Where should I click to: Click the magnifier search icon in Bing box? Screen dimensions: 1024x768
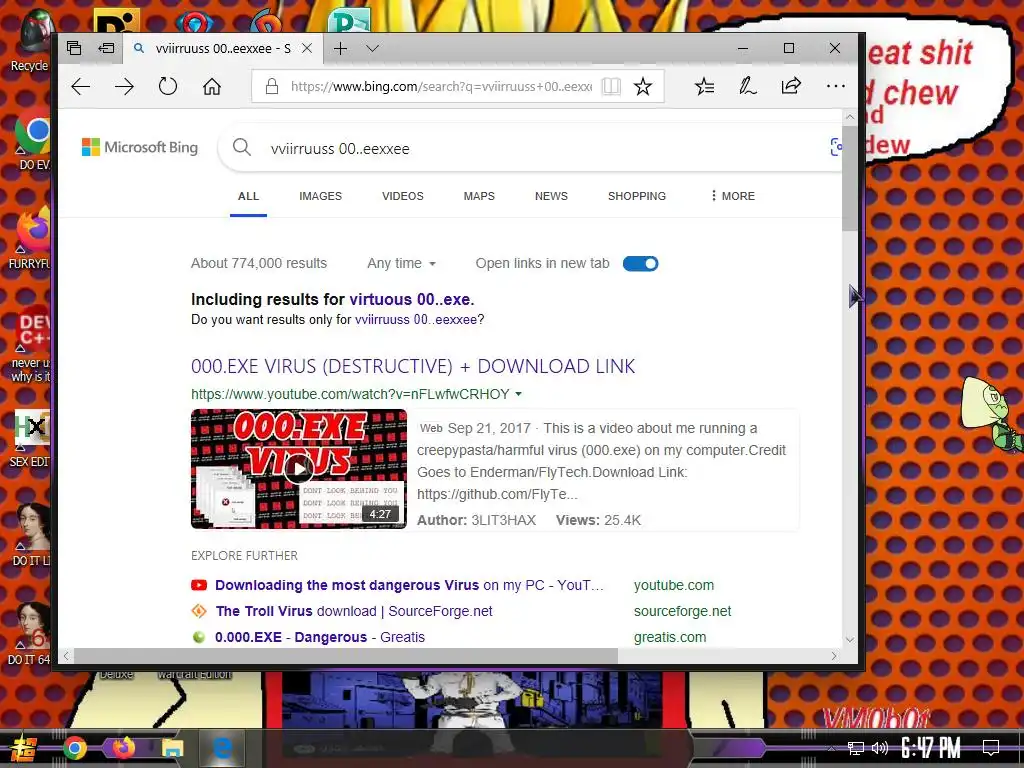pos(242,147)
